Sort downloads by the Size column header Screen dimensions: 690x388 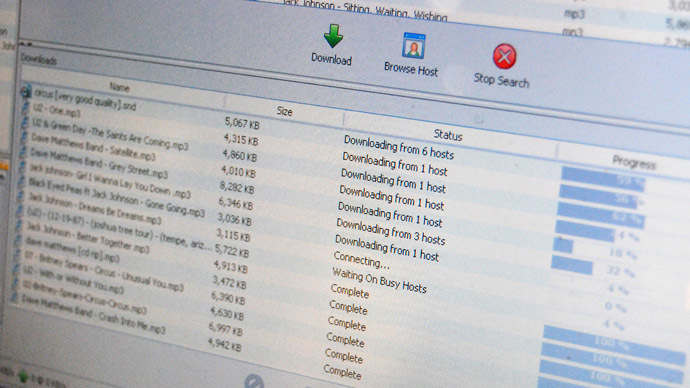point(284,111)
